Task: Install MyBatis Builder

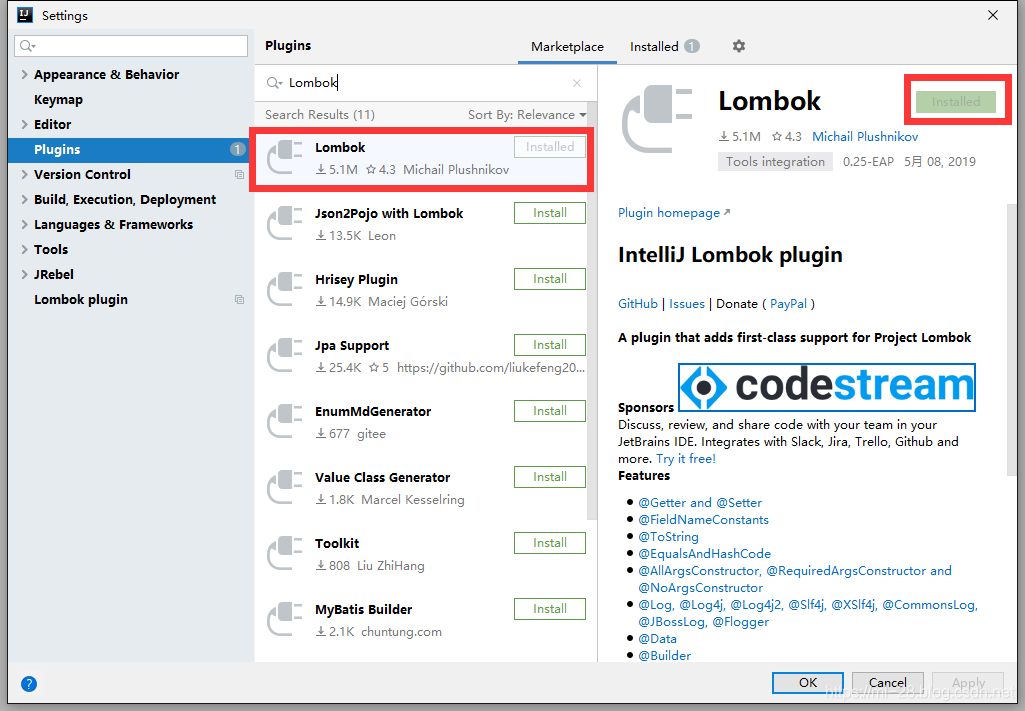Action: click(550, 609)
